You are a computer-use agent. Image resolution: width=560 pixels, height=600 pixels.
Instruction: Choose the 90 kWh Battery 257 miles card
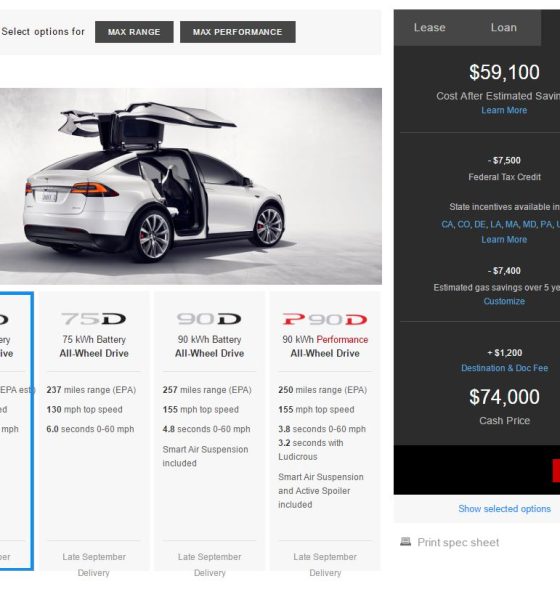coord(209,432)
